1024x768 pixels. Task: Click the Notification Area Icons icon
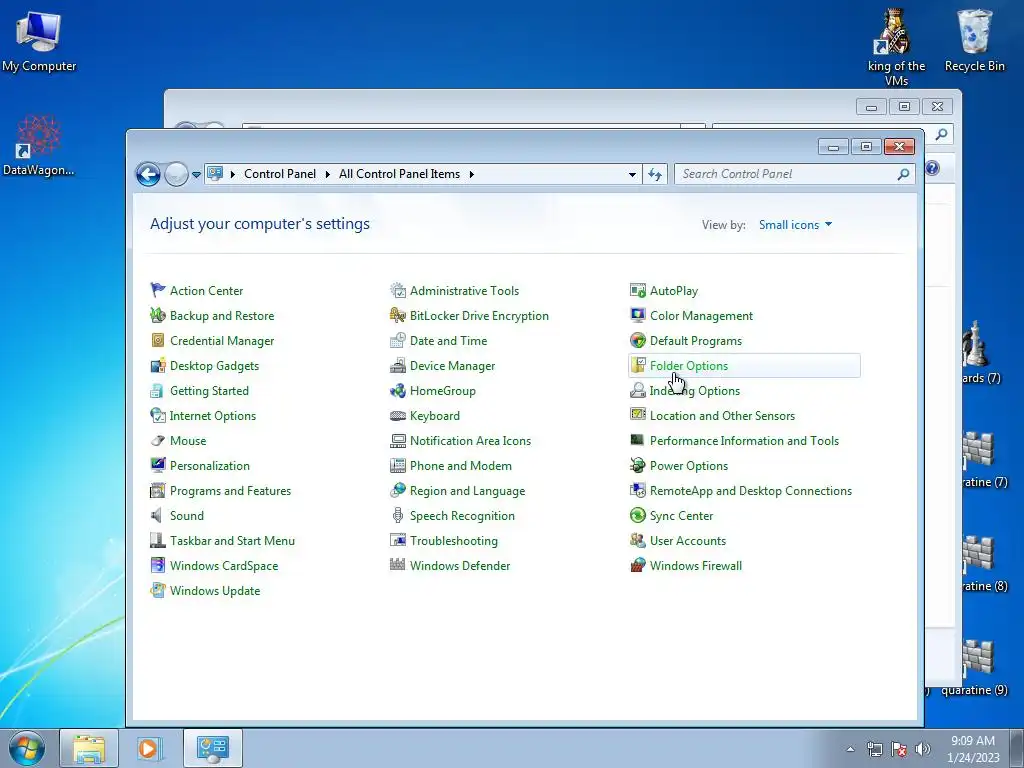[398, 440]
